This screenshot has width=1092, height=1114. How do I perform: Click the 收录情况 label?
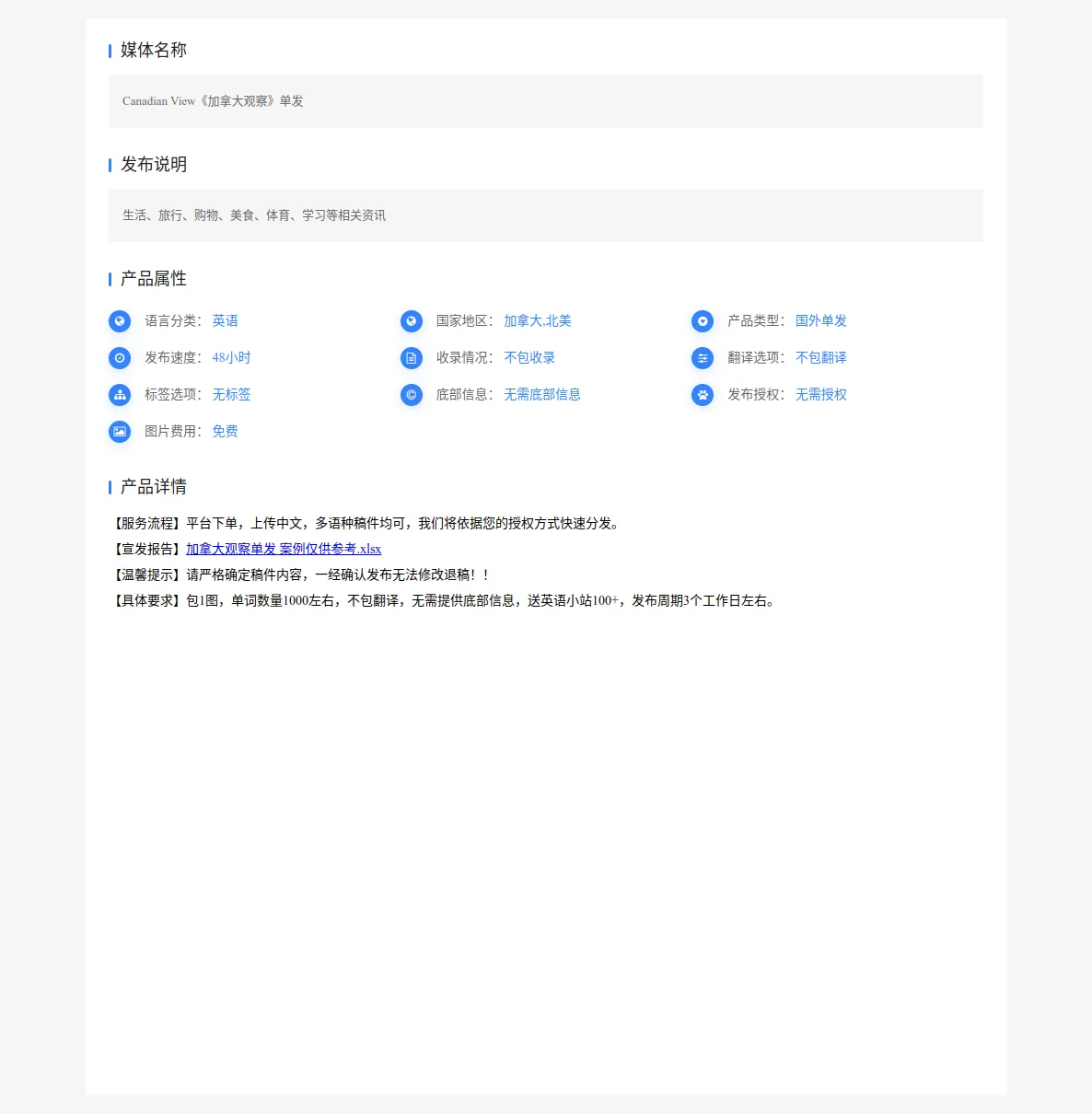(465, 358)
